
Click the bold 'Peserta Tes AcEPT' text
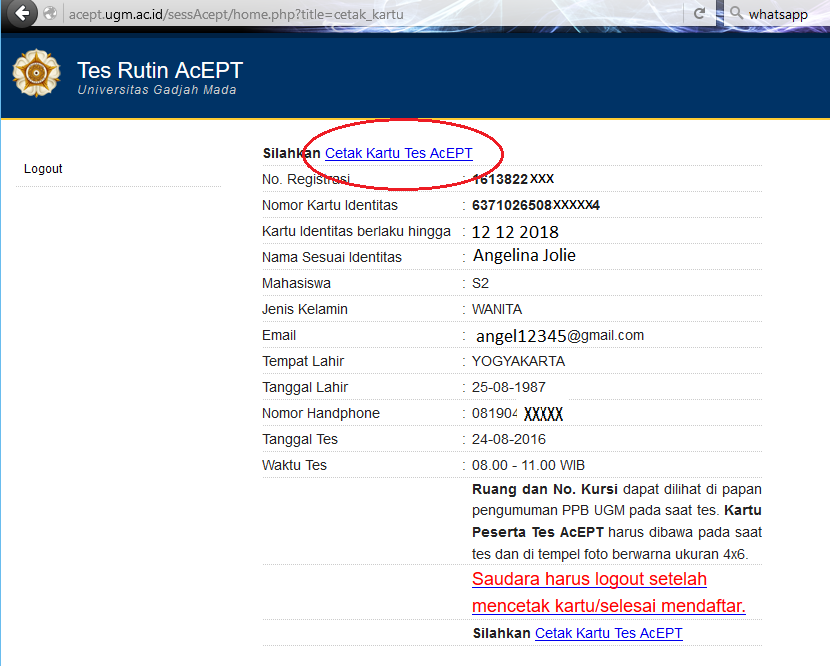[x=538, y=532]
